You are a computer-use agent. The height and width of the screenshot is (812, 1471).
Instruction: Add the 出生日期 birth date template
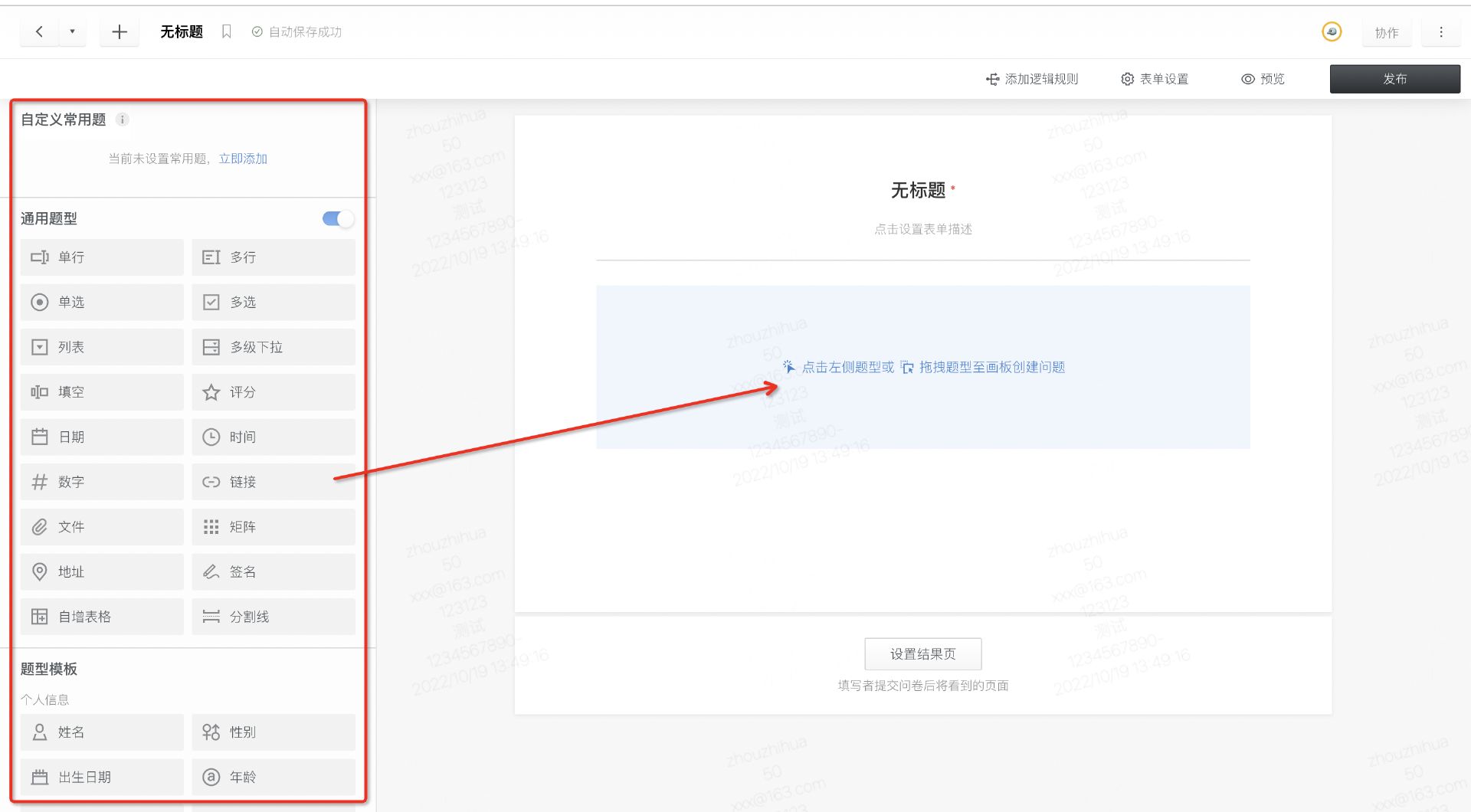(102, 778)
